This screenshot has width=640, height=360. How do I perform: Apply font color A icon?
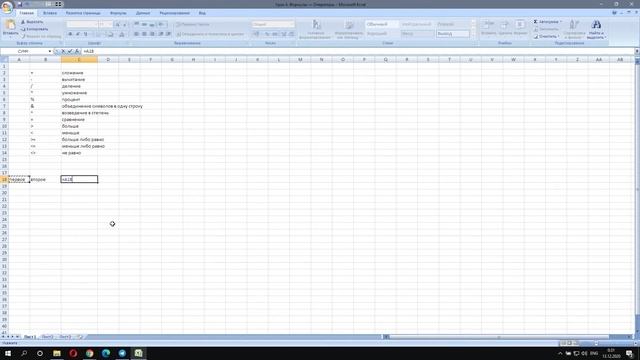tap(122, 34)
